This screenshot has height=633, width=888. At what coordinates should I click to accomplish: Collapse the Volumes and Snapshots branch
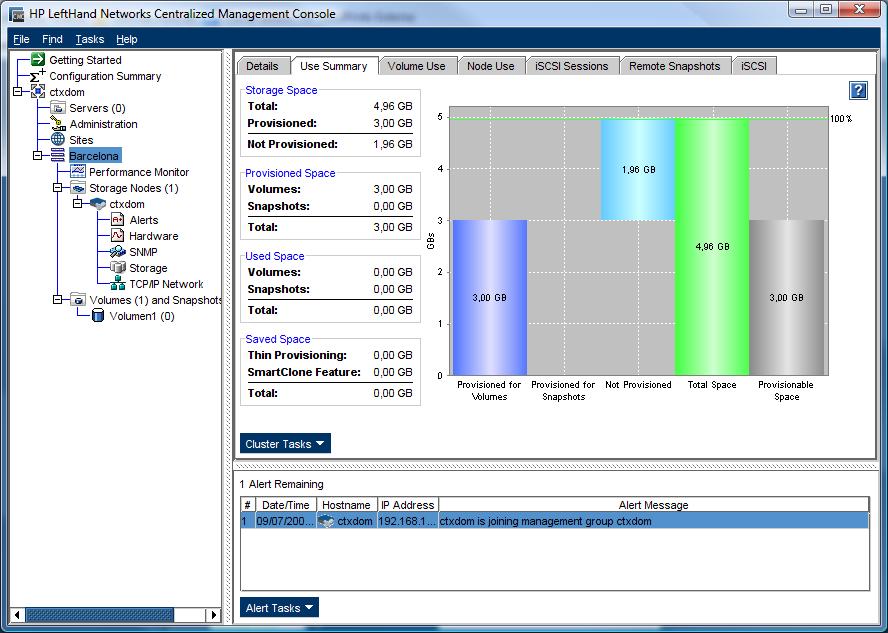coord(57,299)
